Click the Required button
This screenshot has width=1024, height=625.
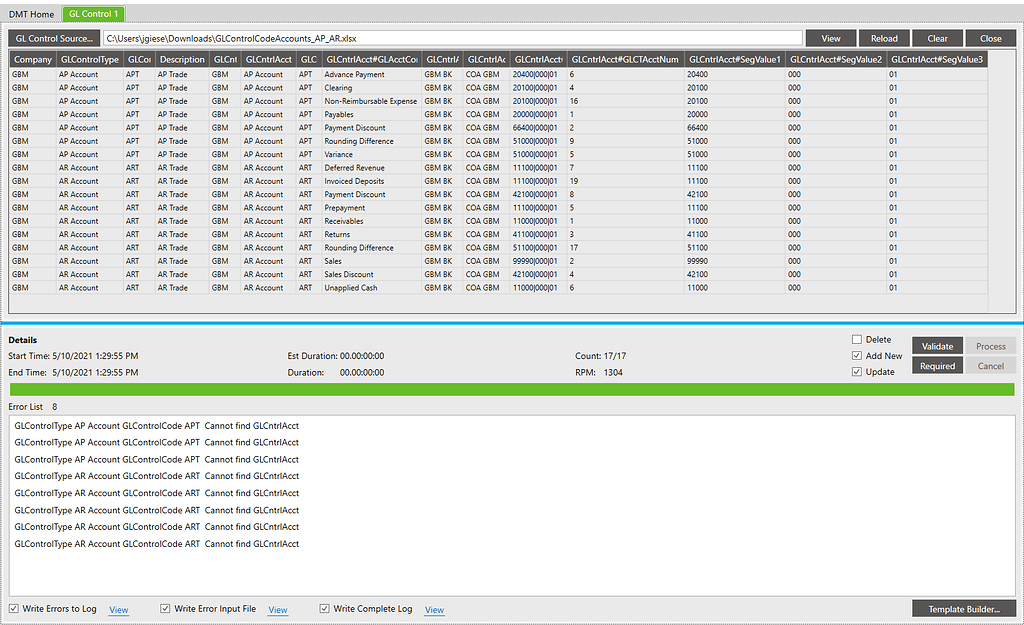pyautogui.click(x=937, y=365)
